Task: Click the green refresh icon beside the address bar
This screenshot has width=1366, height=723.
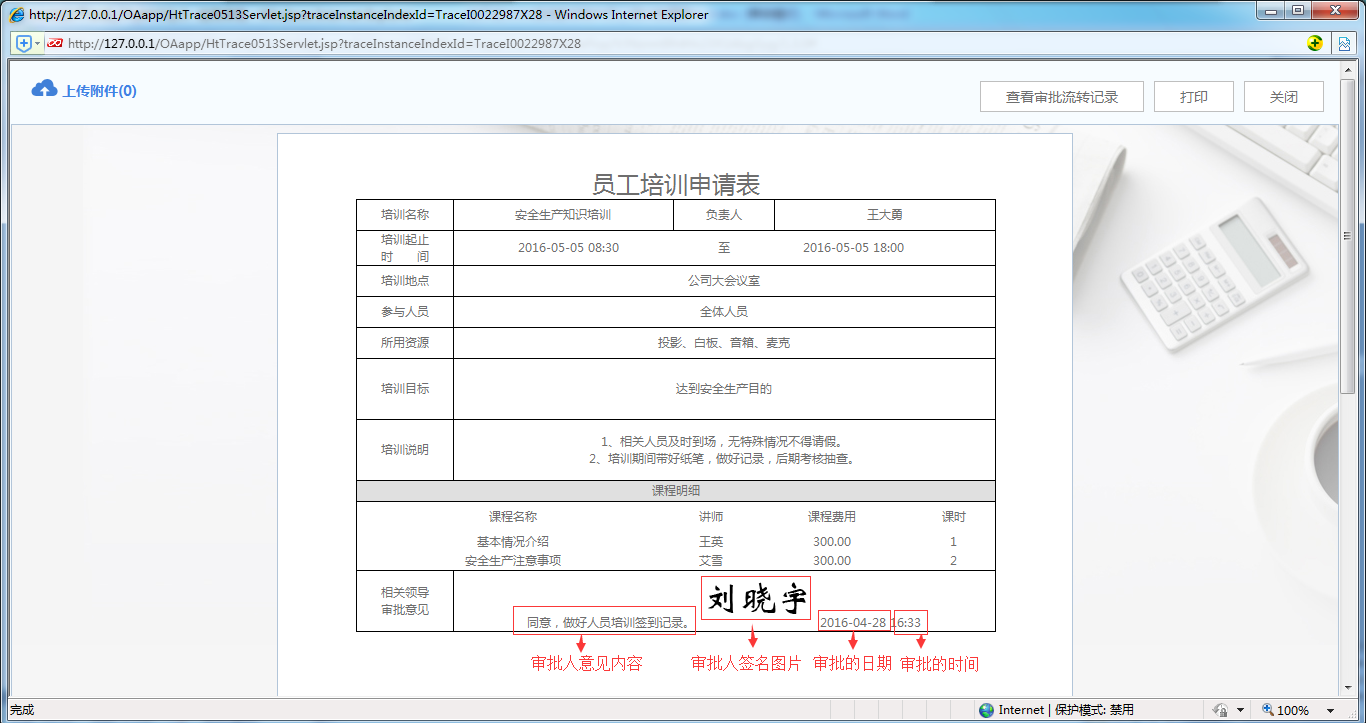Action: [1316, 43]
